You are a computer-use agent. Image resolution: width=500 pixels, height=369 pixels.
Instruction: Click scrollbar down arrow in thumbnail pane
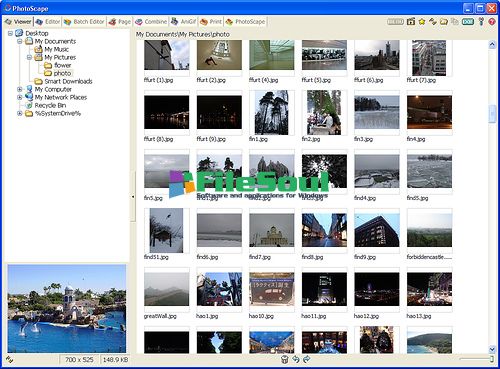click(x=492, y=349)
